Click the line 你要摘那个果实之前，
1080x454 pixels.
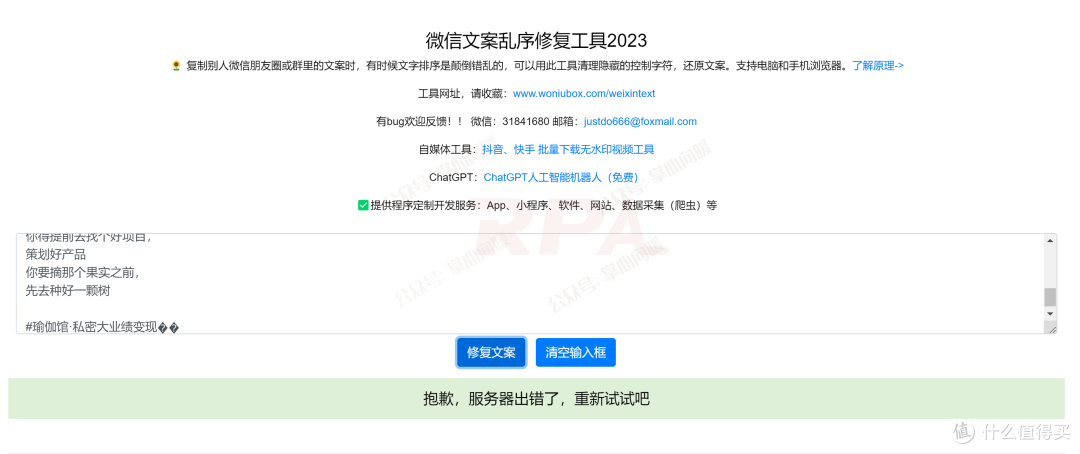click(83, 272)
